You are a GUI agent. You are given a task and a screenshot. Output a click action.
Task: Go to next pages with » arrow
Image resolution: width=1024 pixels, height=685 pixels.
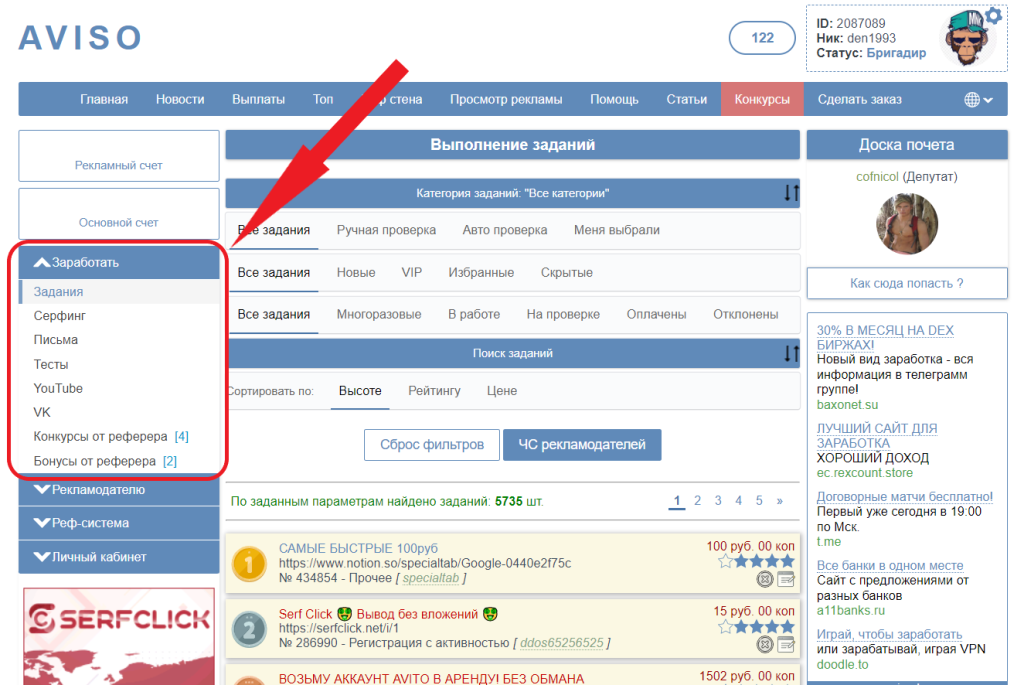[780, 501]
